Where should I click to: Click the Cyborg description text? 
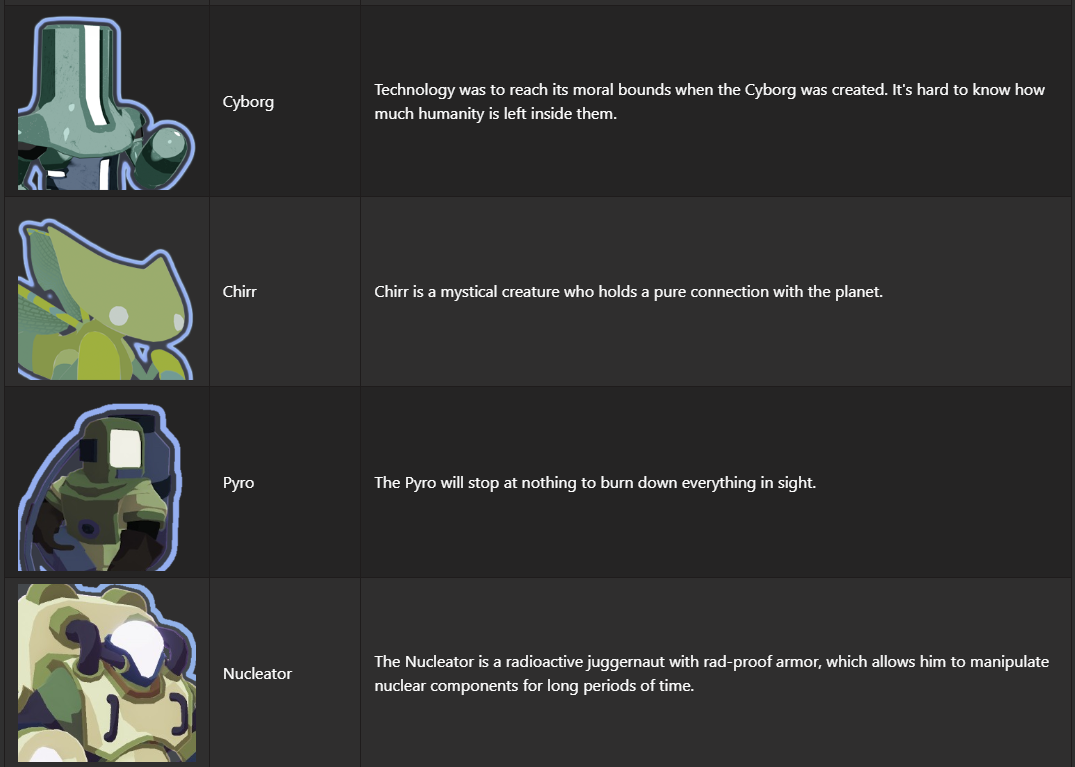click(709, 102)
